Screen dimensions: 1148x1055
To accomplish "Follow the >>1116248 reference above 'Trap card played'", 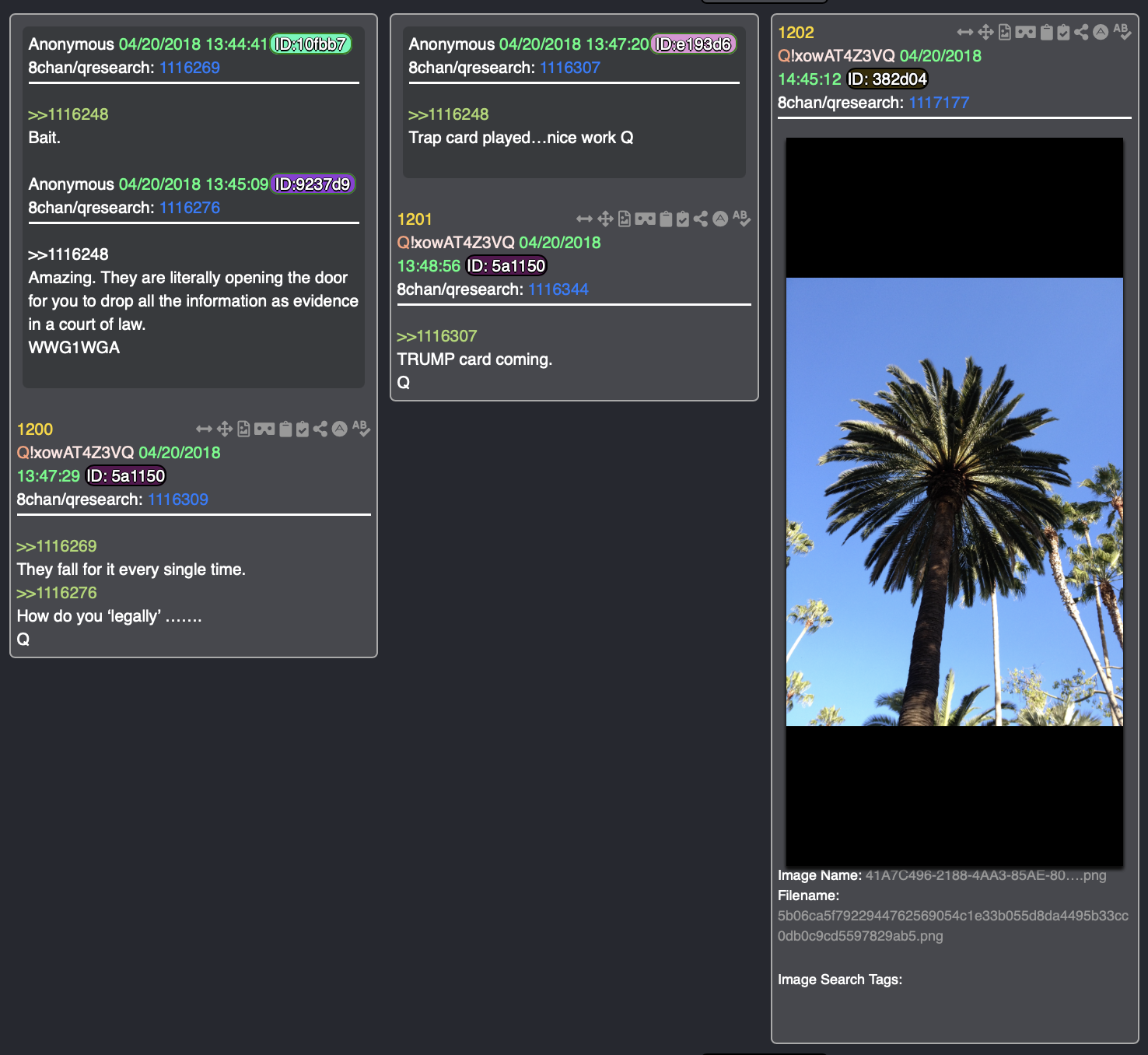I will (x=449, y=114).
